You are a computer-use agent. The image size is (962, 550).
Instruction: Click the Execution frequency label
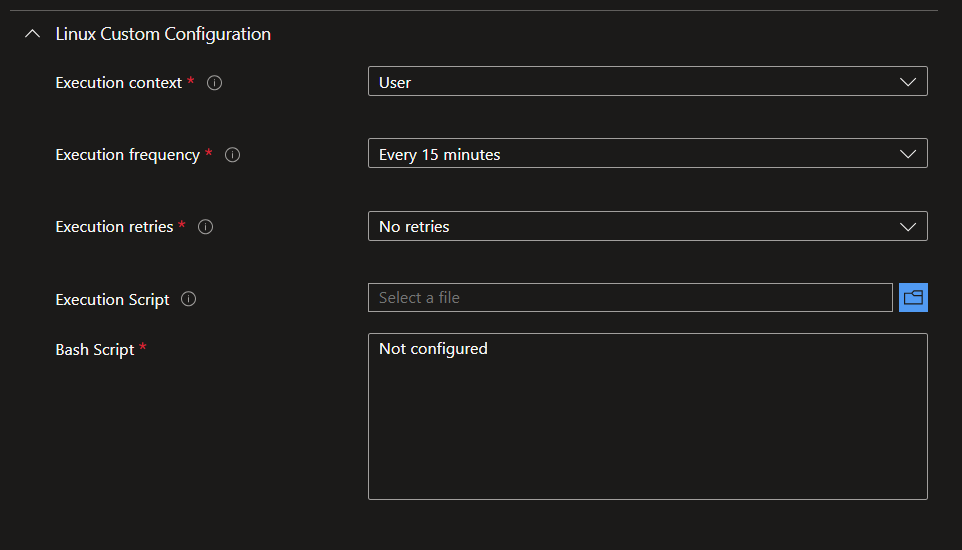[x=128, y=155]
